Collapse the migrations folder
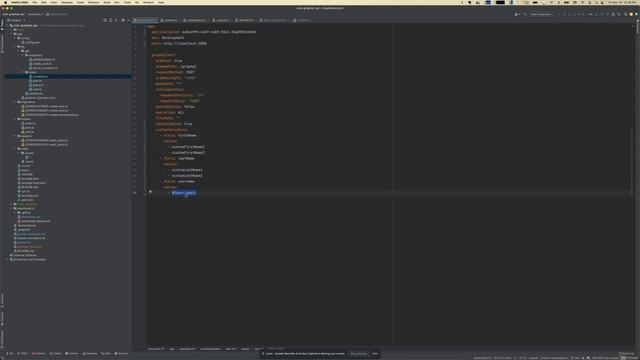Screen dimensions: 640x360 15,102
